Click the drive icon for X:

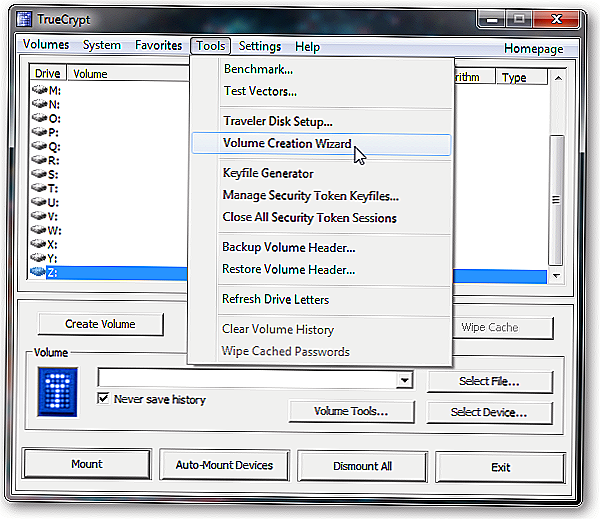click(40, 243)
